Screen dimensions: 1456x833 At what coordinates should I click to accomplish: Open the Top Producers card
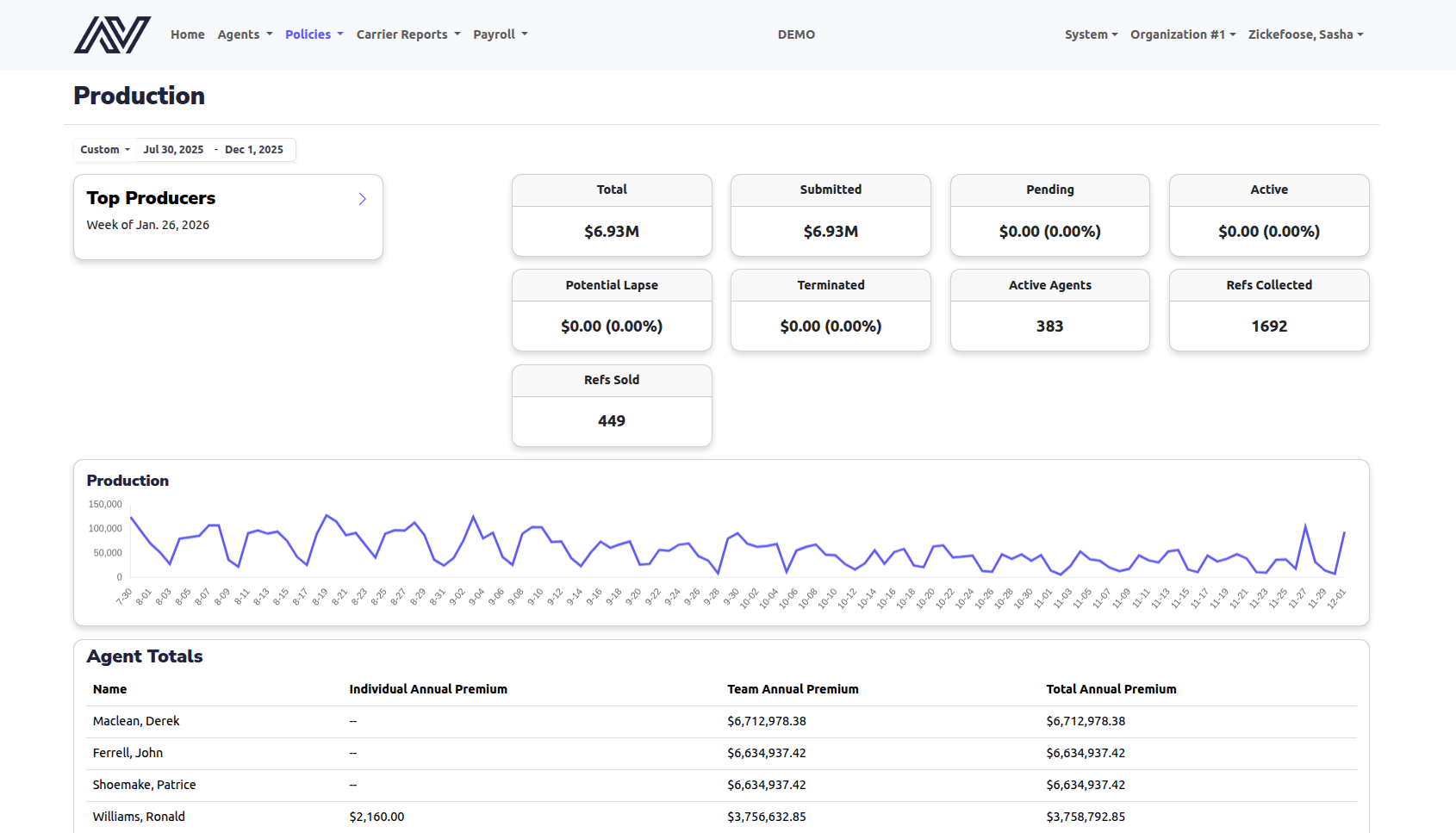point(228,217)
